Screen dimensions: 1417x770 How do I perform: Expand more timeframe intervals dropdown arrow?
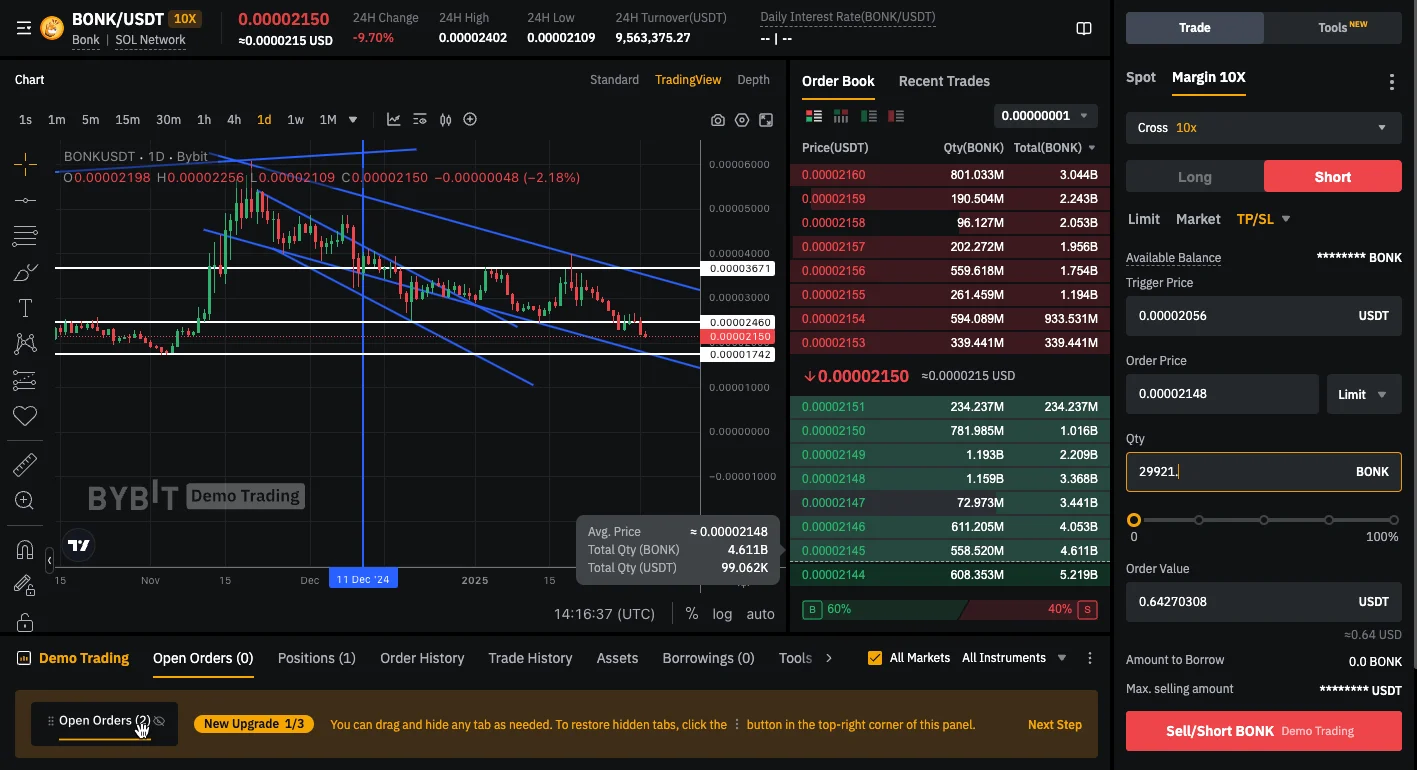tap(353, 120)
